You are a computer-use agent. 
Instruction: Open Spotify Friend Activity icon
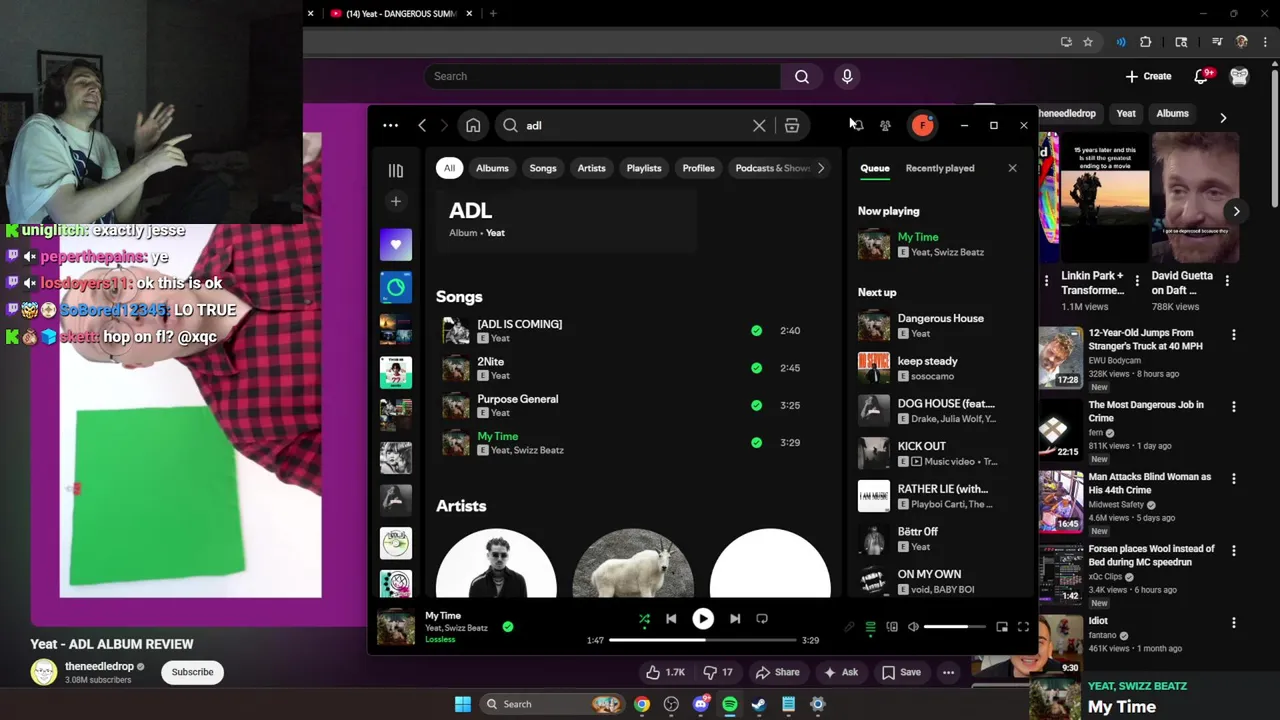[x=885, y=125]
